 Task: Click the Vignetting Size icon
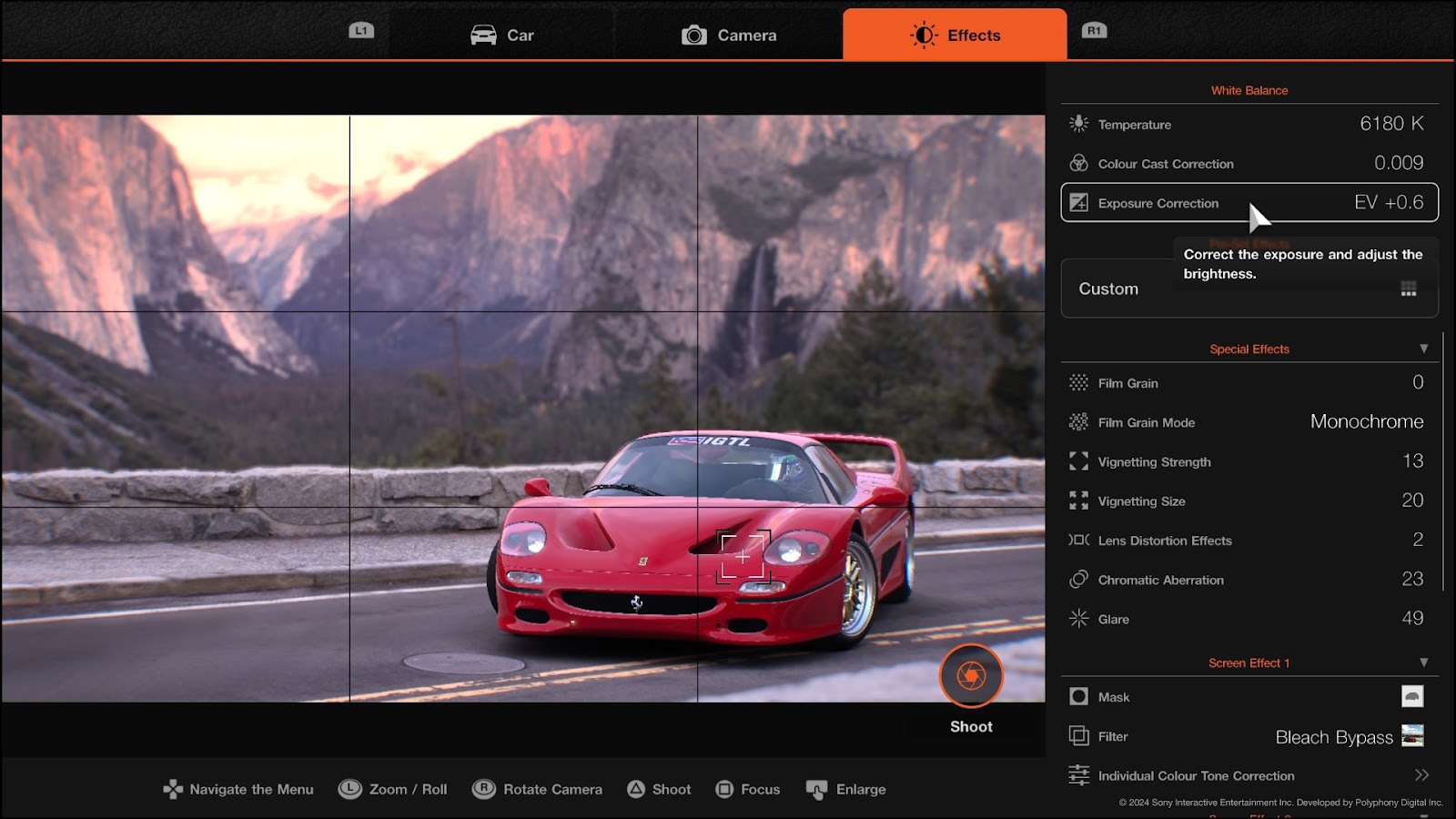pyautogui.click(x=1078, y=500)
